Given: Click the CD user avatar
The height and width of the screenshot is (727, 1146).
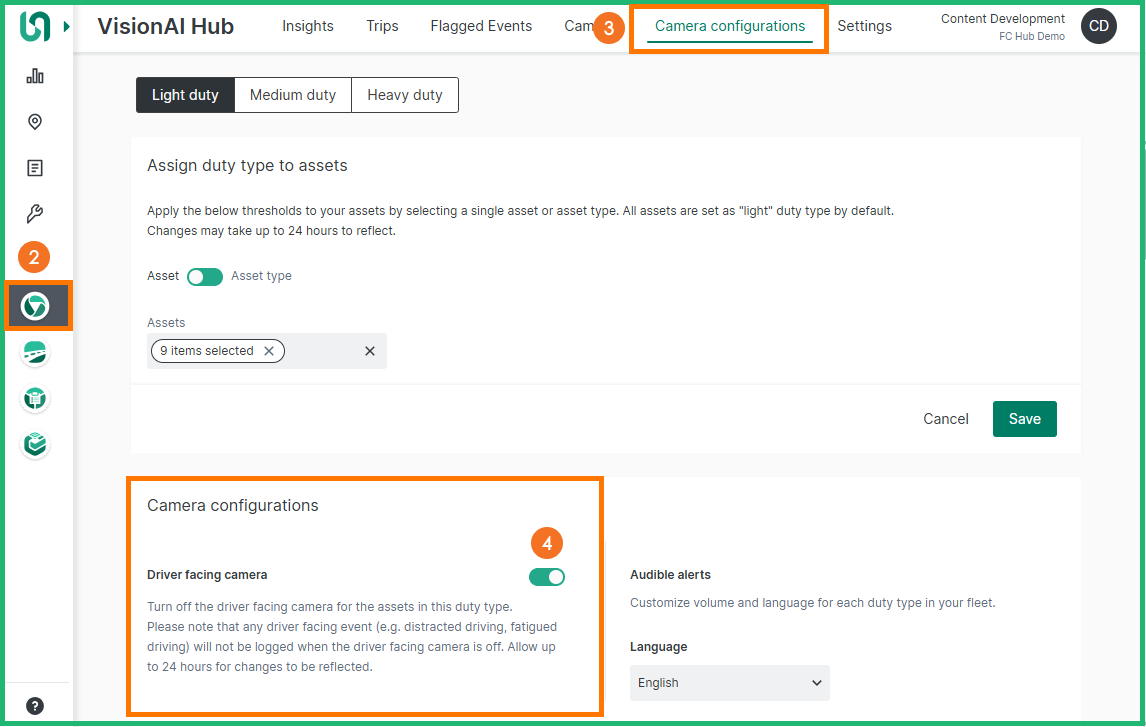Looking at the screenshot, I should click(1098, 26).
